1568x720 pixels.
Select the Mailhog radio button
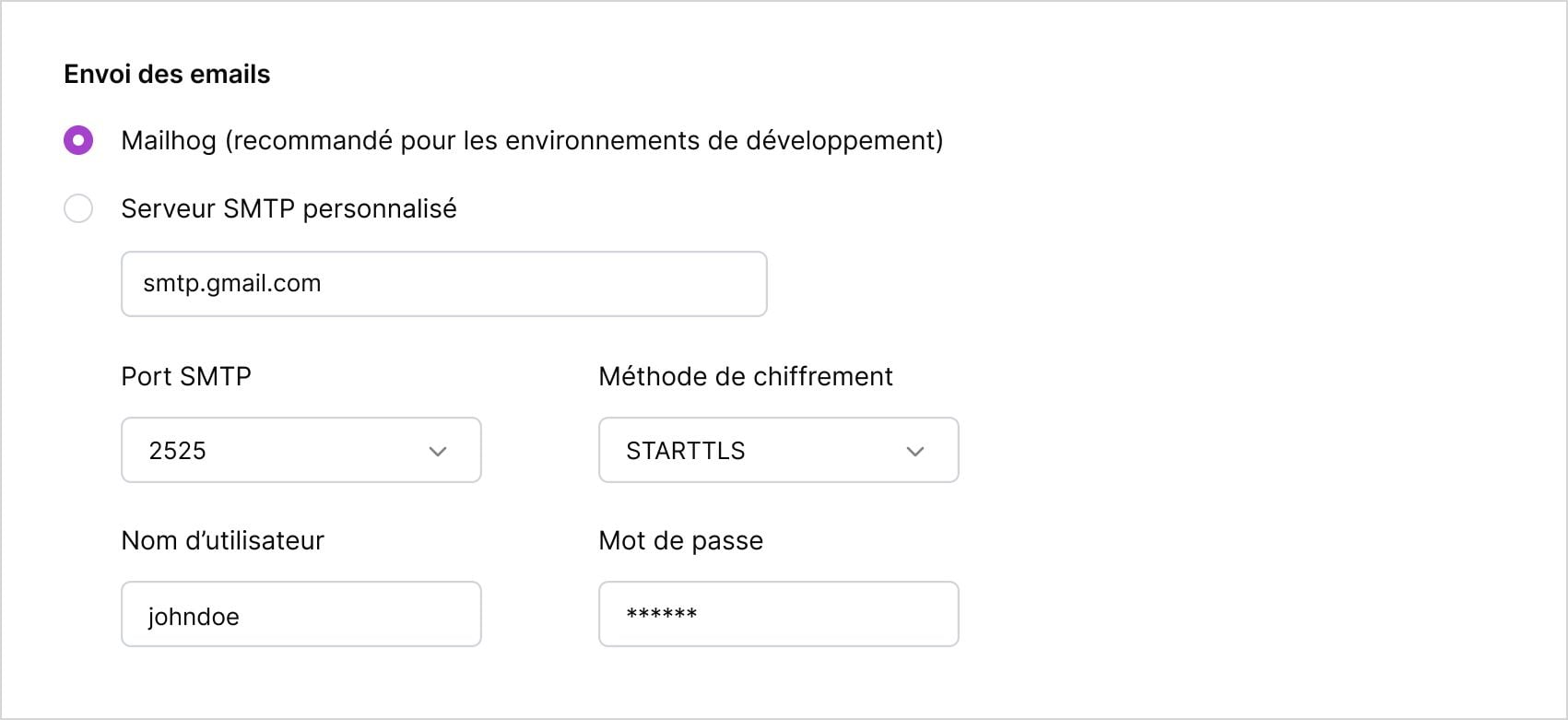coord(78,140)
